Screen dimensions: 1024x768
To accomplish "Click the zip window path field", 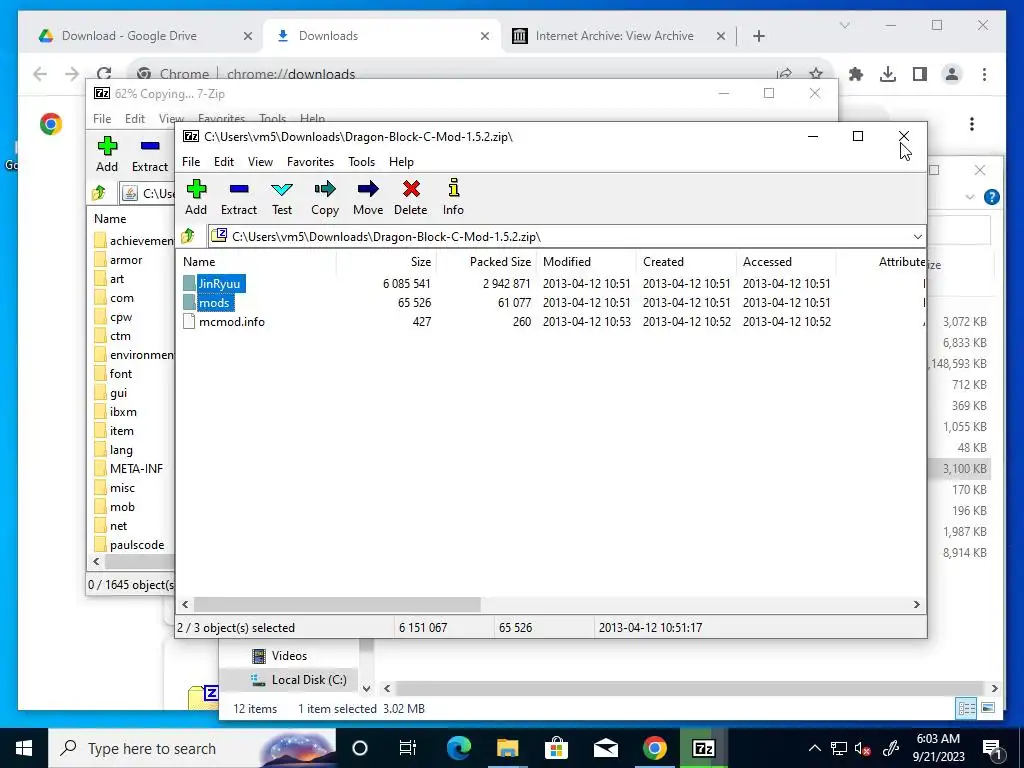I will pos(567,236).
